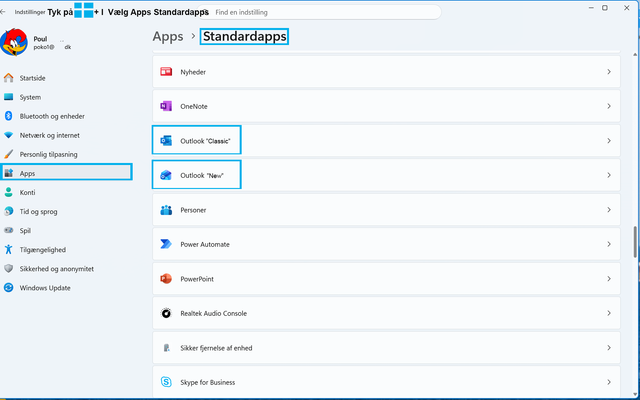Click the Poul user name
This screenshot has width=640, height=400.
tap(40, 39)
